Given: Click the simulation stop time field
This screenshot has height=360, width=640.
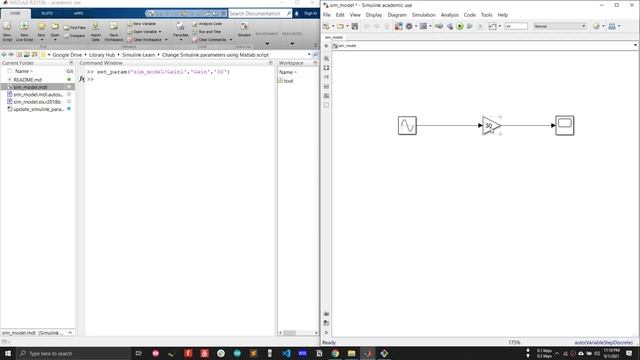Looking at the screenshot, I should (516, 26).
